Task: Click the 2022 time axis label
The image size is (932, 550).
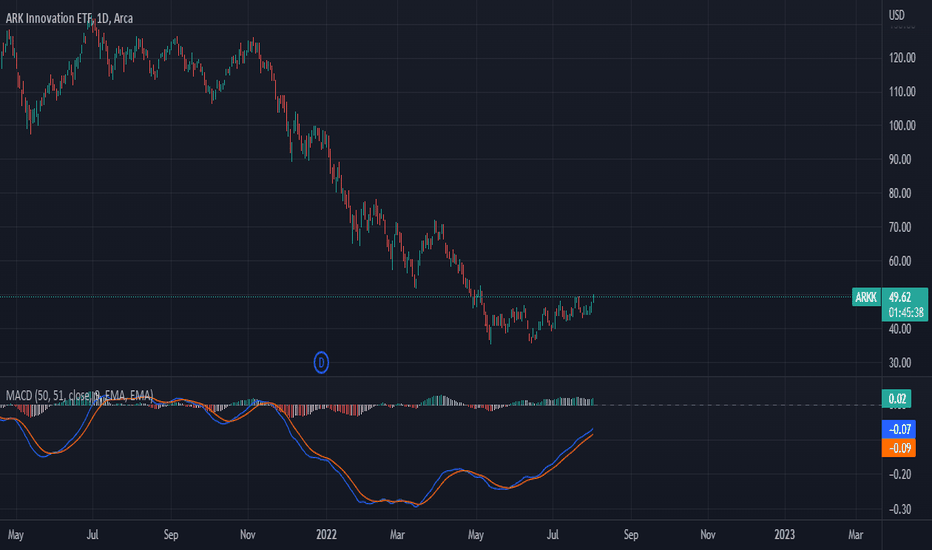Action: (326, 535)
